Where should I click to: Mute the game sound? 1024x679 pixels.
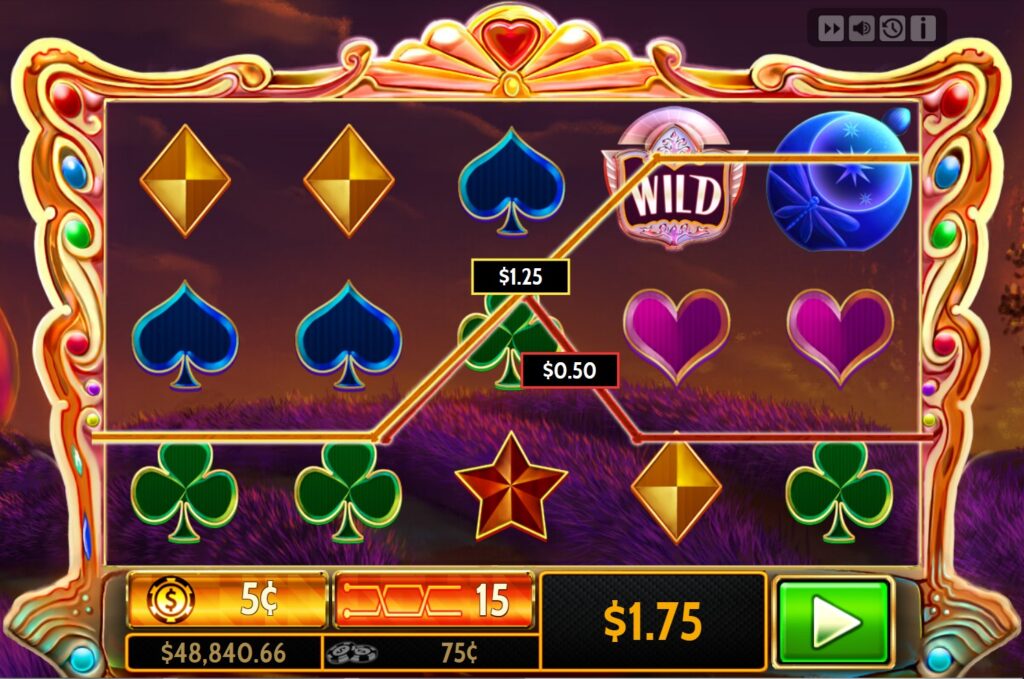861,28
